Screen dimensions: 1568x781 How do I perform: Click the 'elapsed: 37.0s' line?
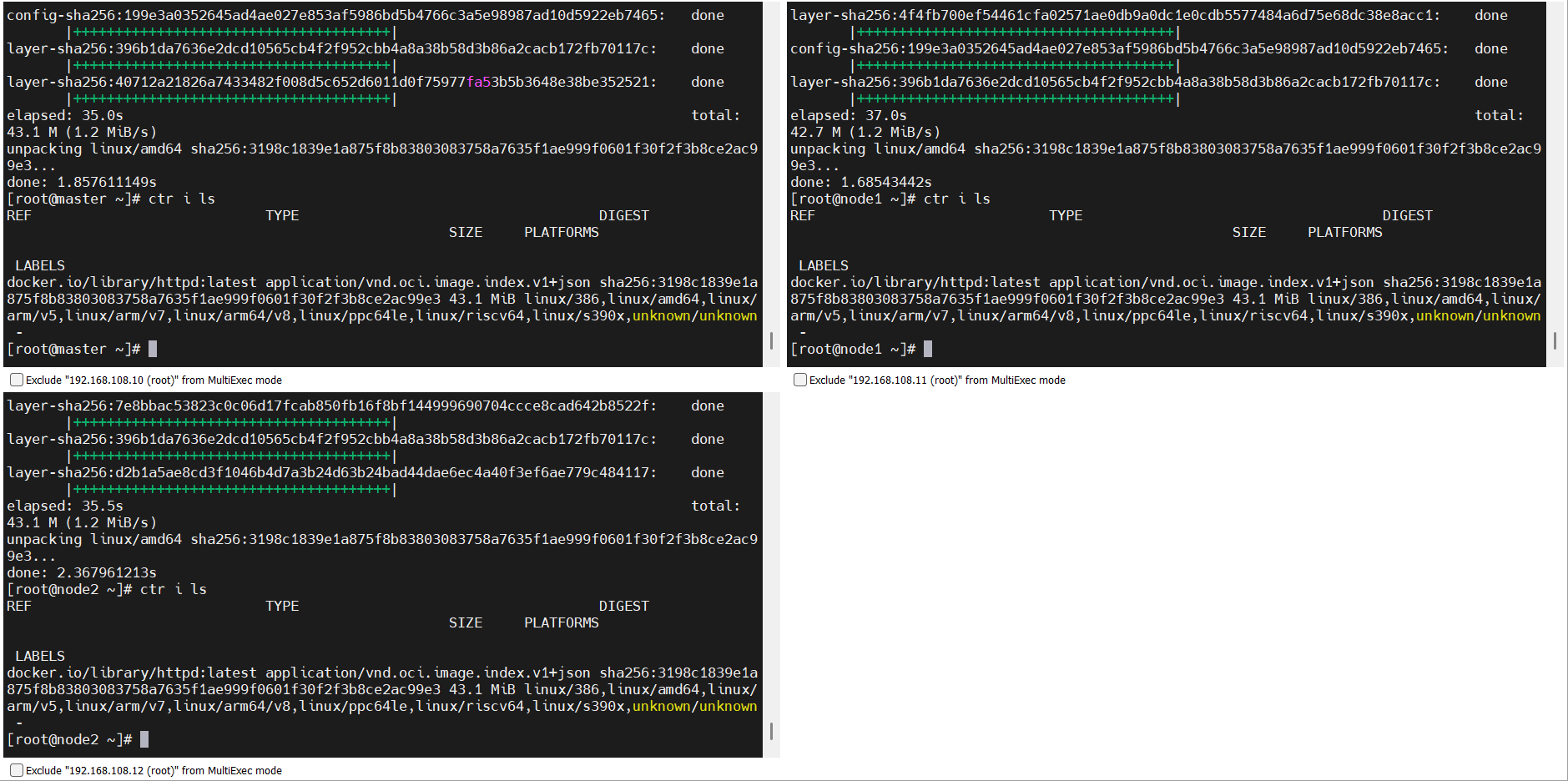tap(849, 115)
